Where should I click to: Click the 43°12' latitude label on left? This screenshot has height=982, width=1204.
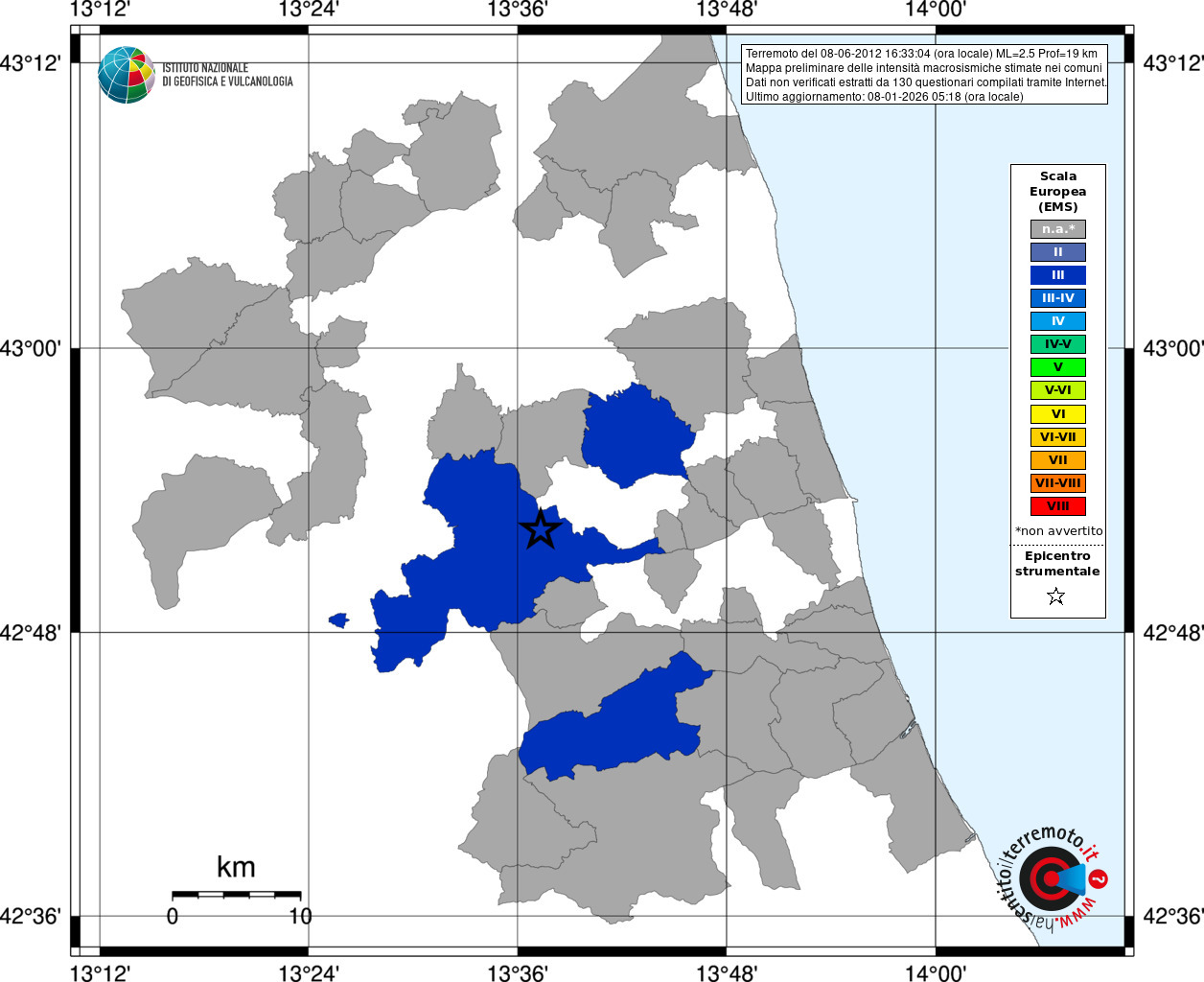click(x=31, y=63)
